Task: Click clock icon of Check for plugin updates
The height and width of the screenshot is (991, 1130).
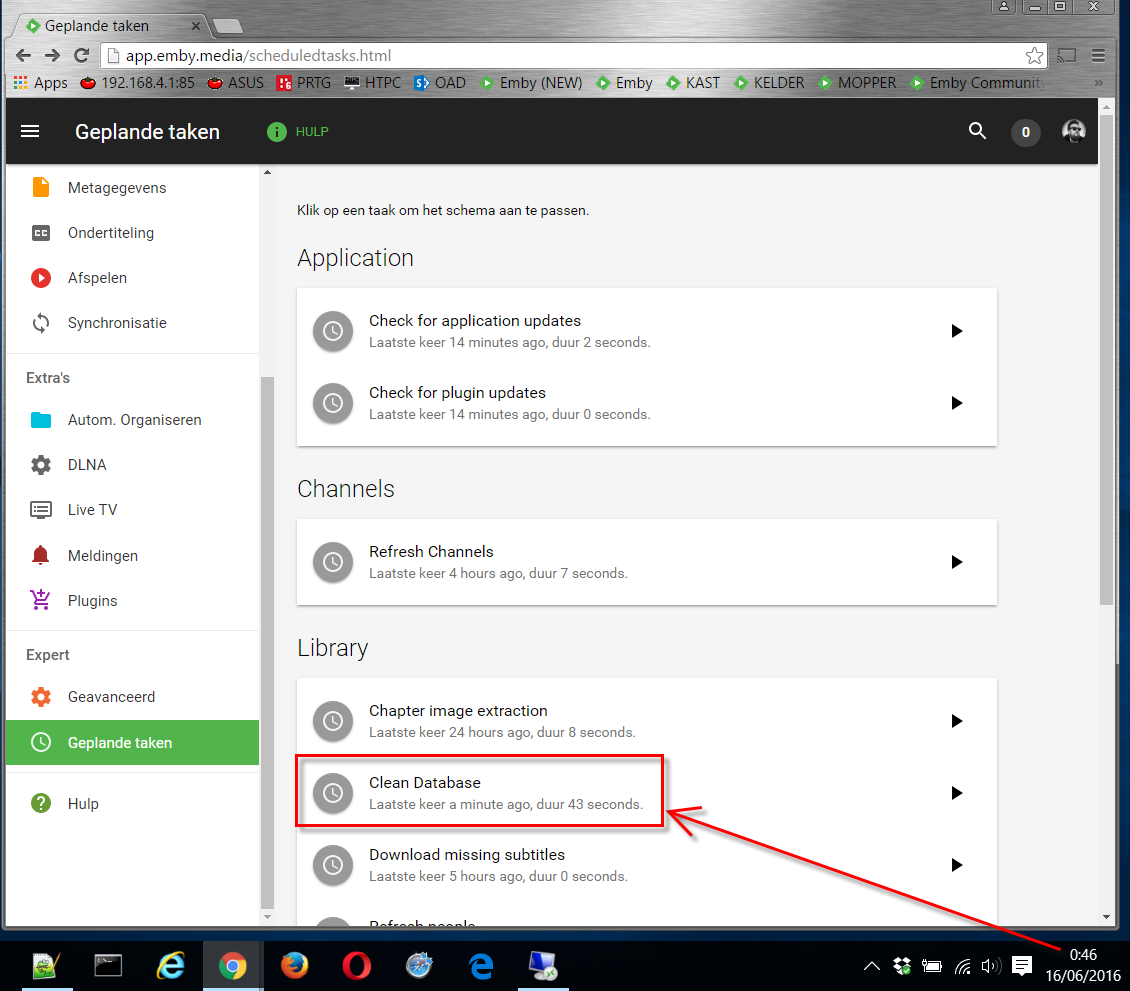Action: click(333, 403)
